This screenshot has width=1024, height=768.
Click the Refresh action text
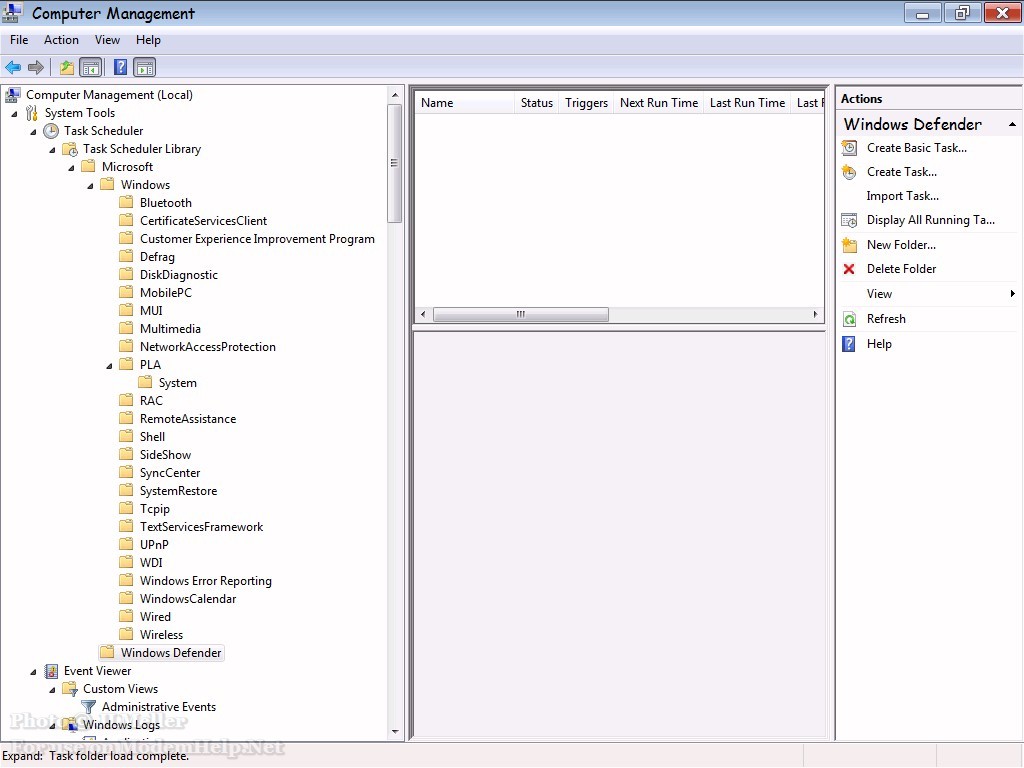click(886, 319)
